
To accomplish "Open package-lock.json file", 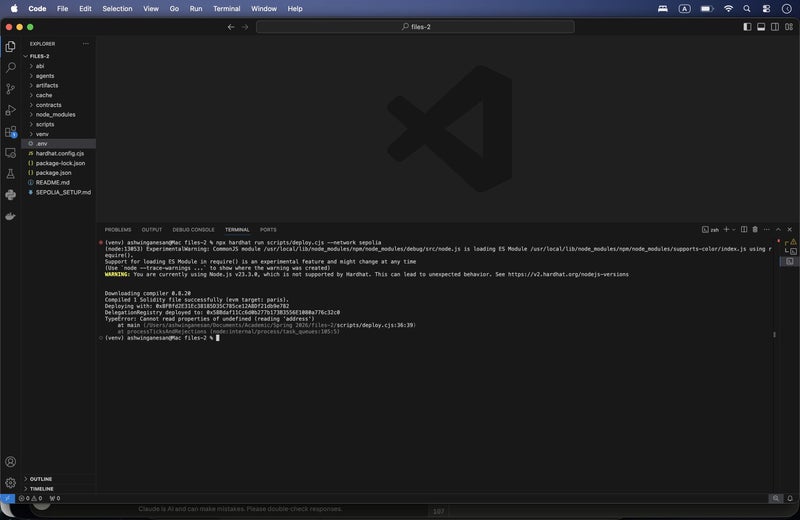I will (x=58, y=163).
